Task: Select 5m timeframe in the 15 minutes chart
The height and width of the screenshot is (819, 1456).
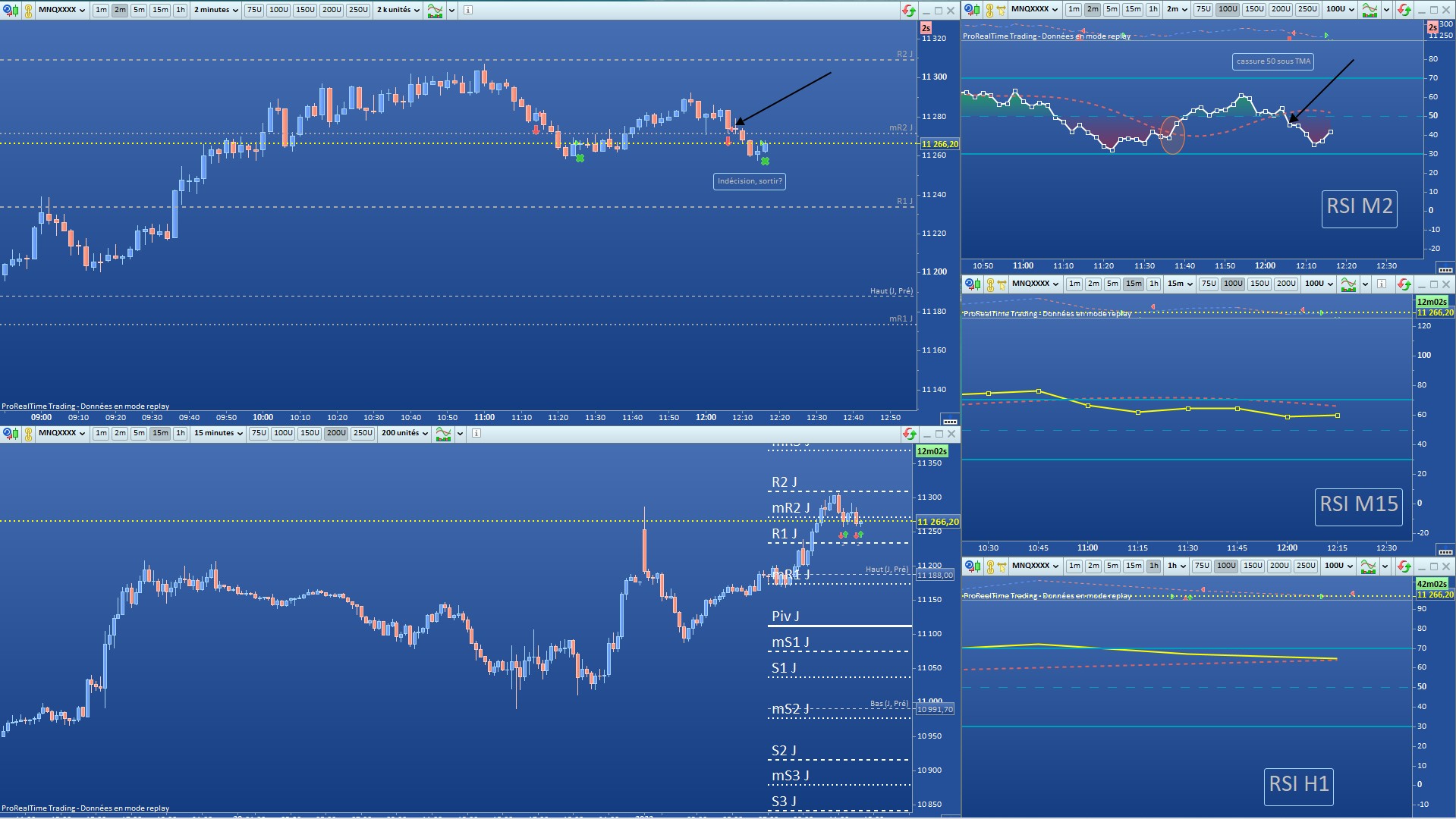Action: [x=139, y=433]
